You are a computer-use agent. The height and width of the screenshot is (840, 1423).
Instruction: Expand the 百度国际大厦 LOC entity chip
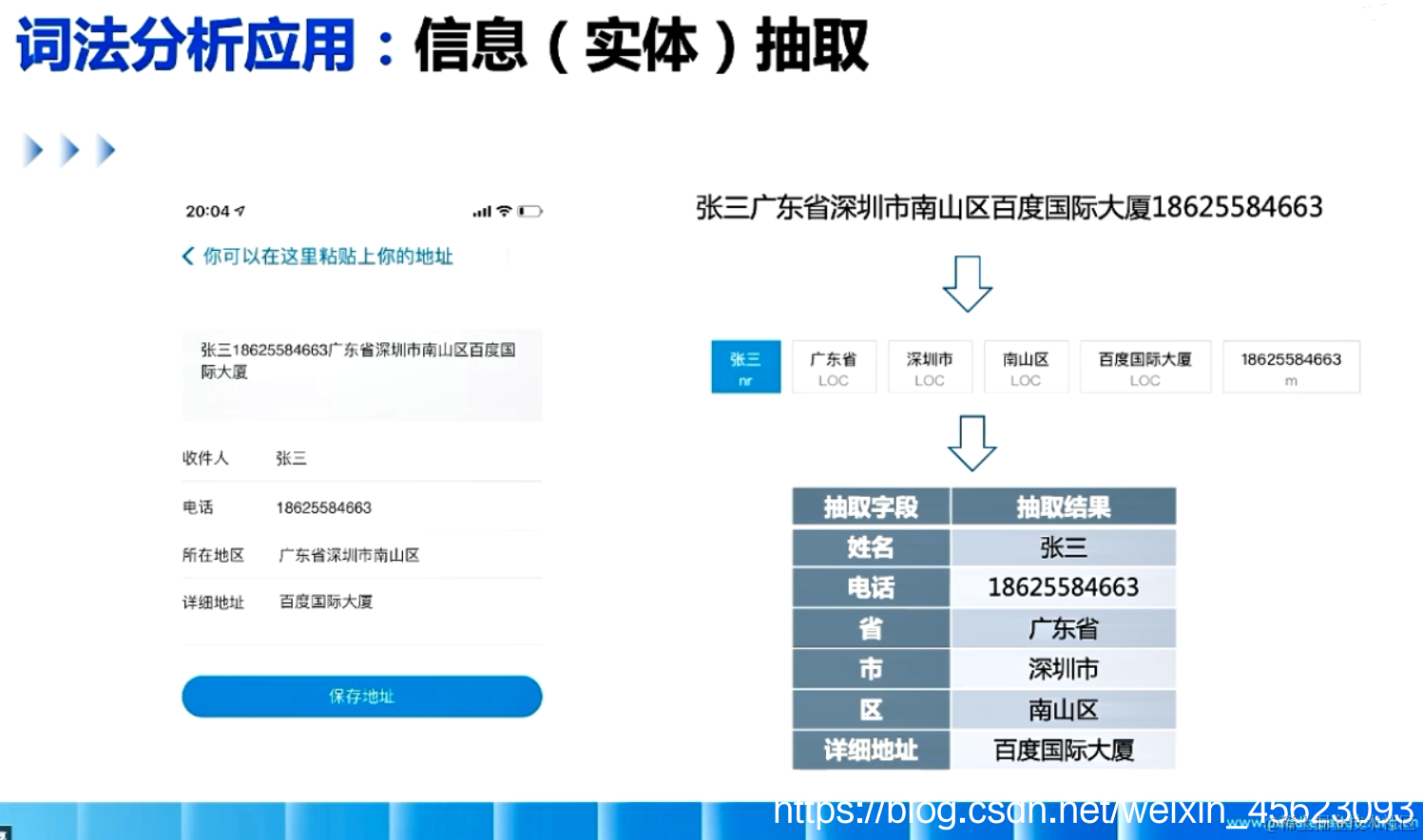pyautogui.click(x=1145, y=367)
